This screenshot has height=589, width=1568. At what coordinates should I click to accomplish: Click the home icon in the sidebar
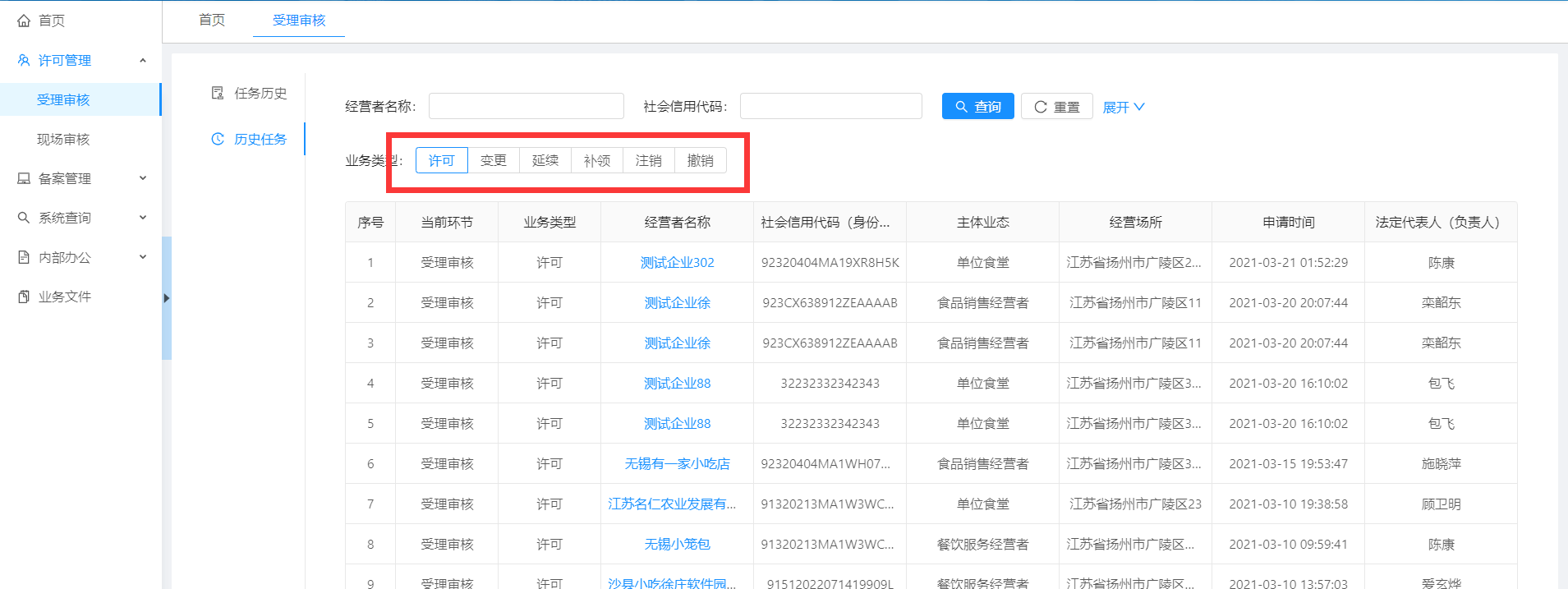tap(24, 21)
